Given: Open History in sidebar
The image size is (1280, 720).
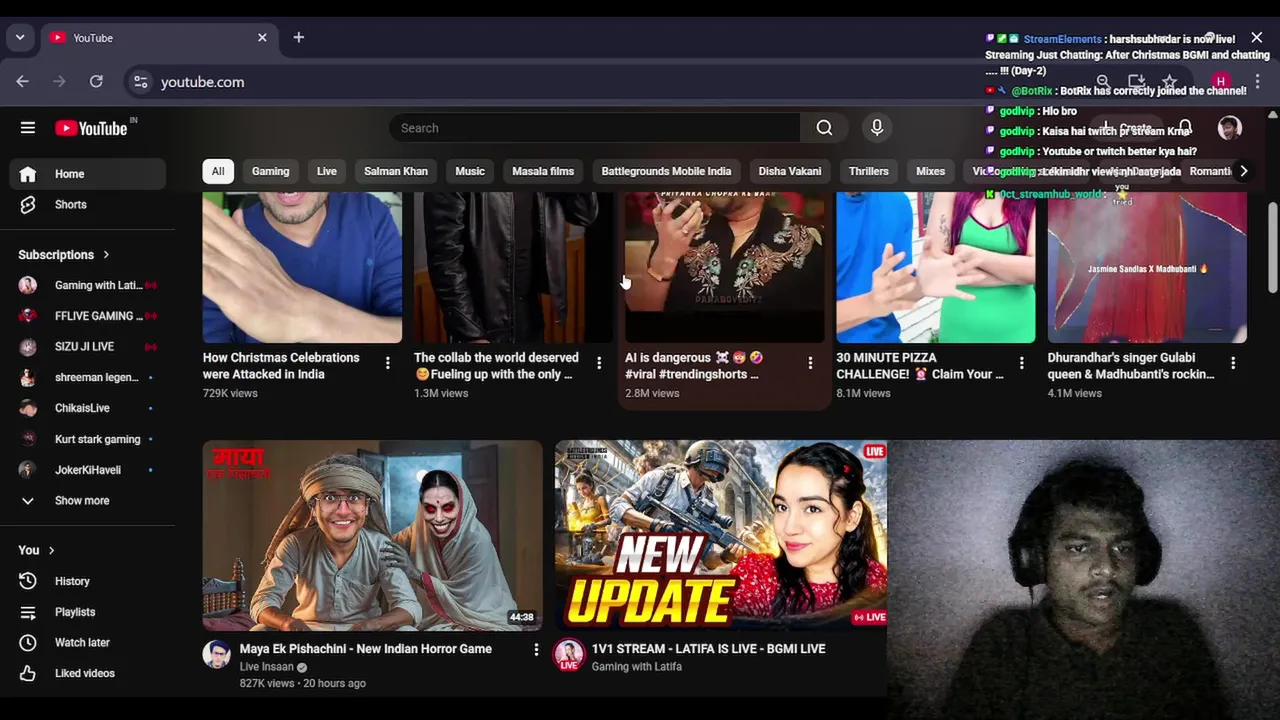Looking at the screenshot, I should click(x=88, y=581).
